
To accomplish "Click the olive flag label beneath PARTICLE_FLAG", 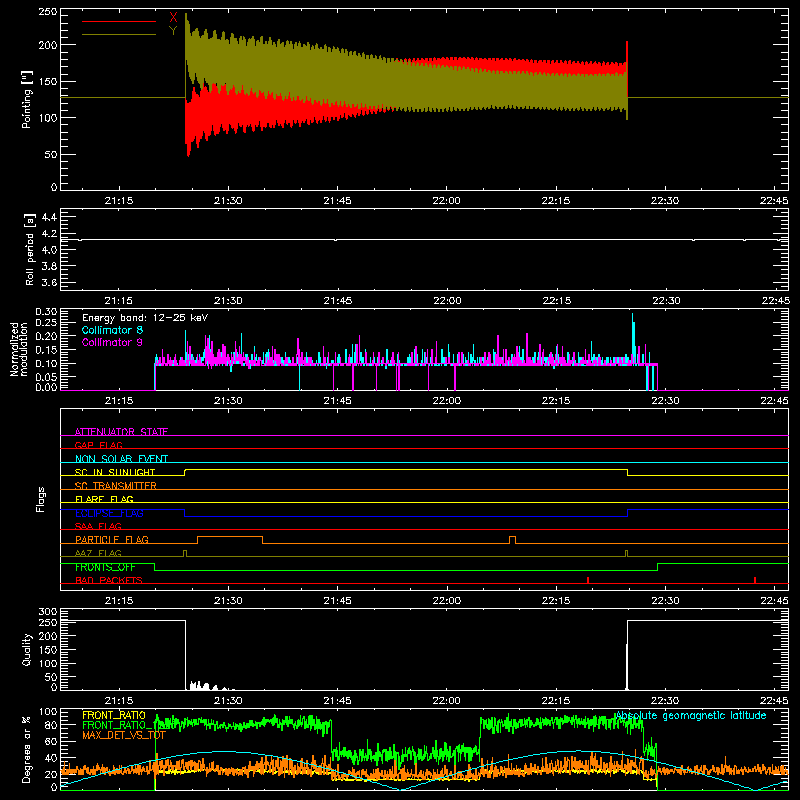I will pos(98,553).
